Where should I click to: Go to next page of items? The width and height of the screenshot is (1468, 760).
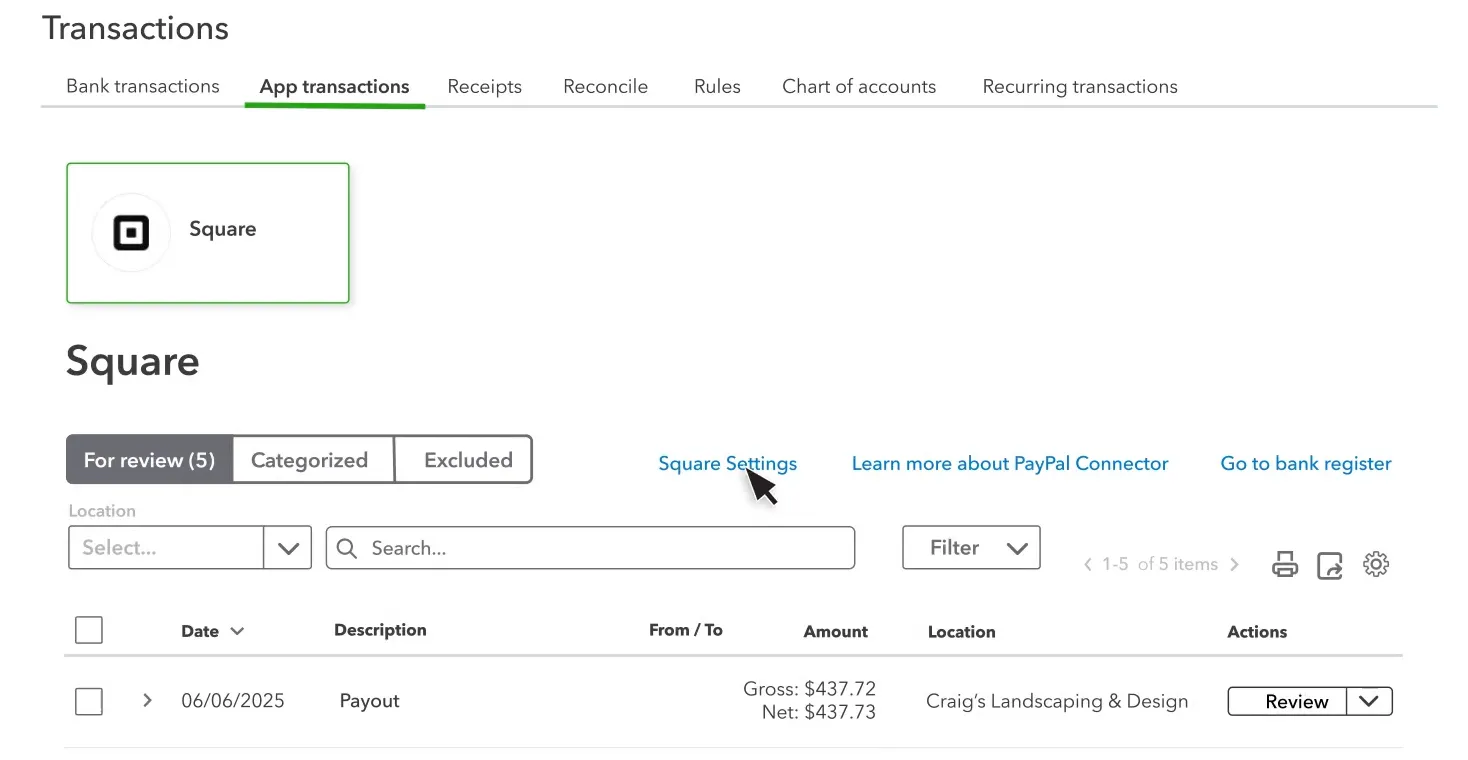1235,565
